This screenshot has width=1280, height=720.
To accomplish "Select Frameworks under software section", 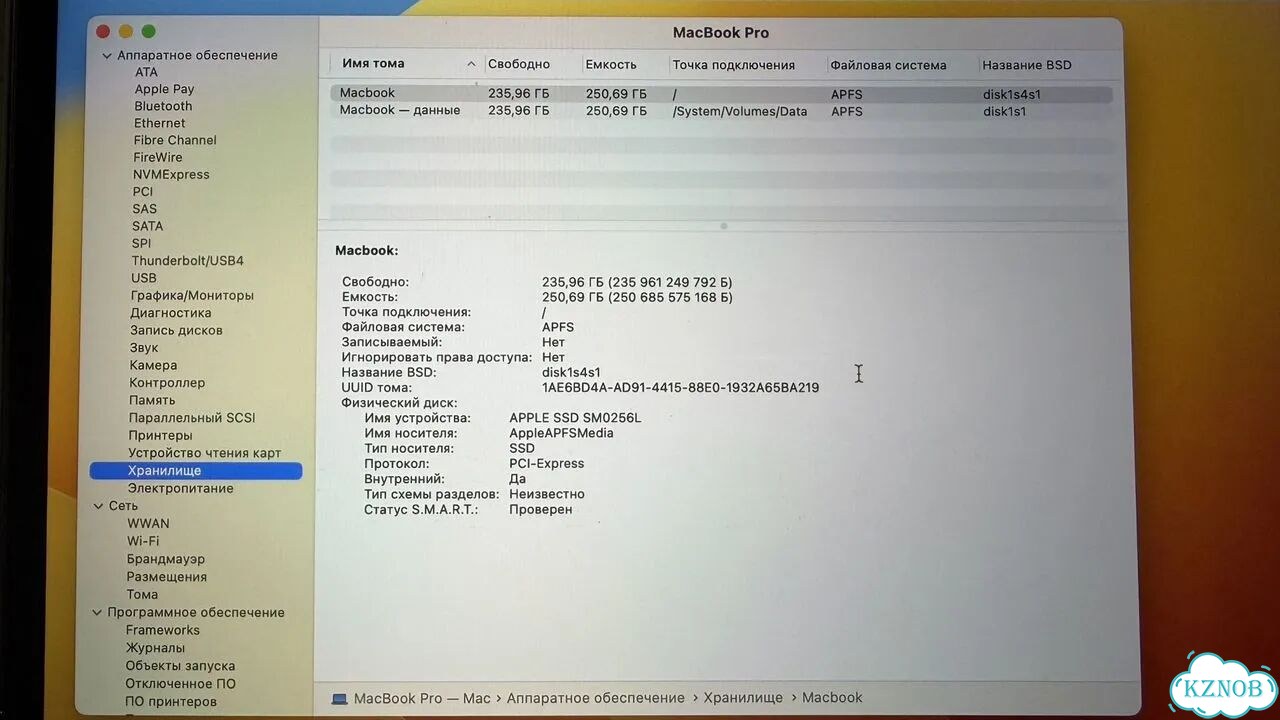I will [163, 630].
